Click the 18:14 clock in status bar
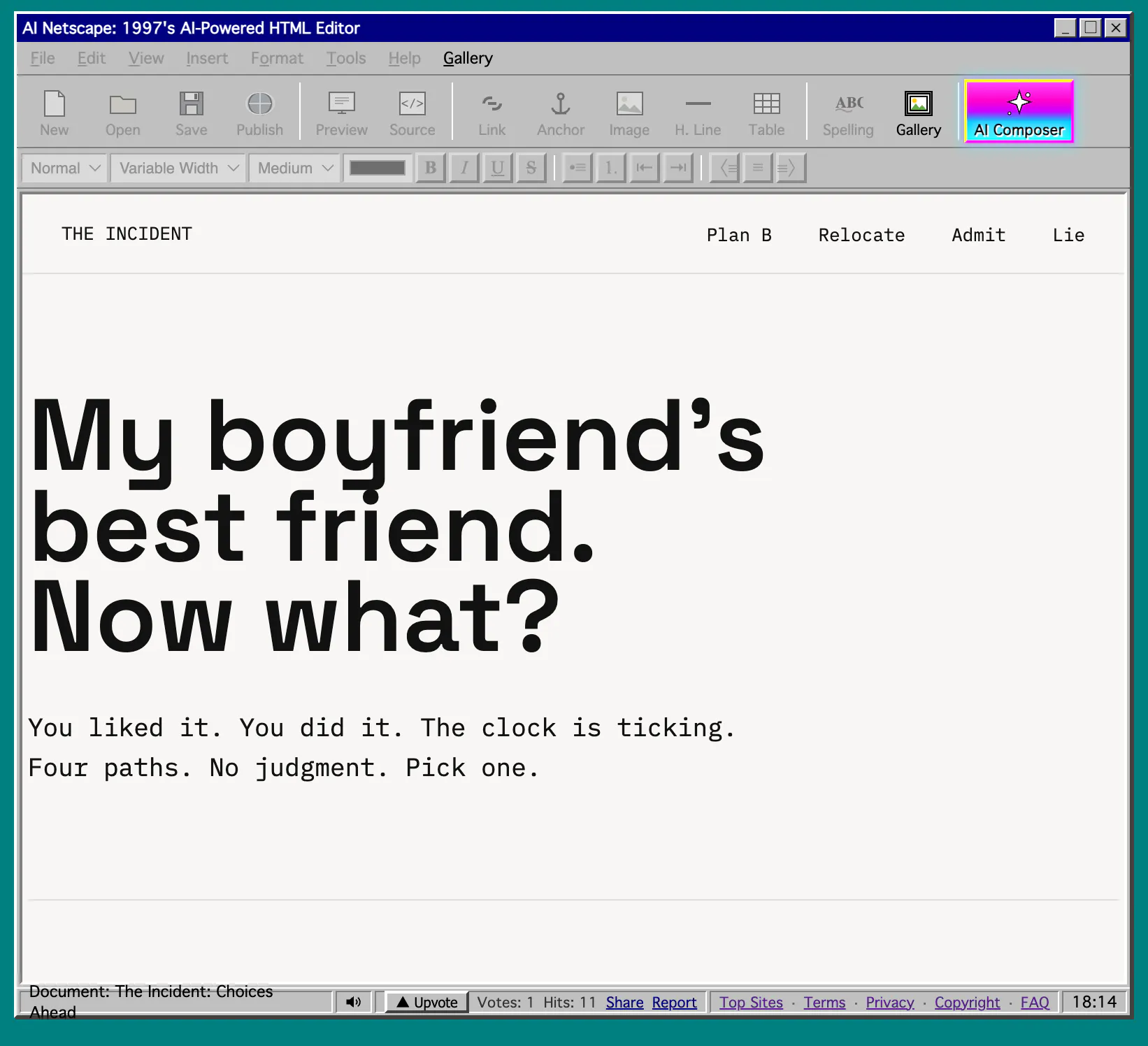The image size is (1148, 1046). 1094,1002
